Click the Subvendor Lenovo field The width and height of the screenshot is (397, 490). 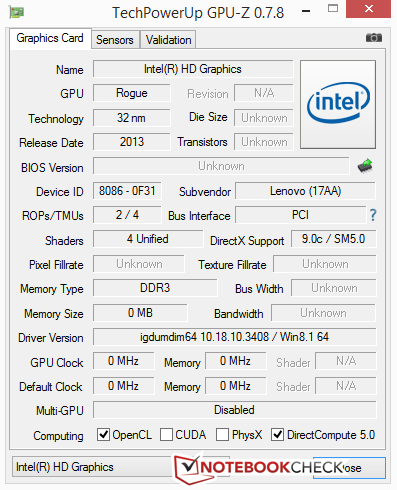pyautogui.click(x=305, y=191)
